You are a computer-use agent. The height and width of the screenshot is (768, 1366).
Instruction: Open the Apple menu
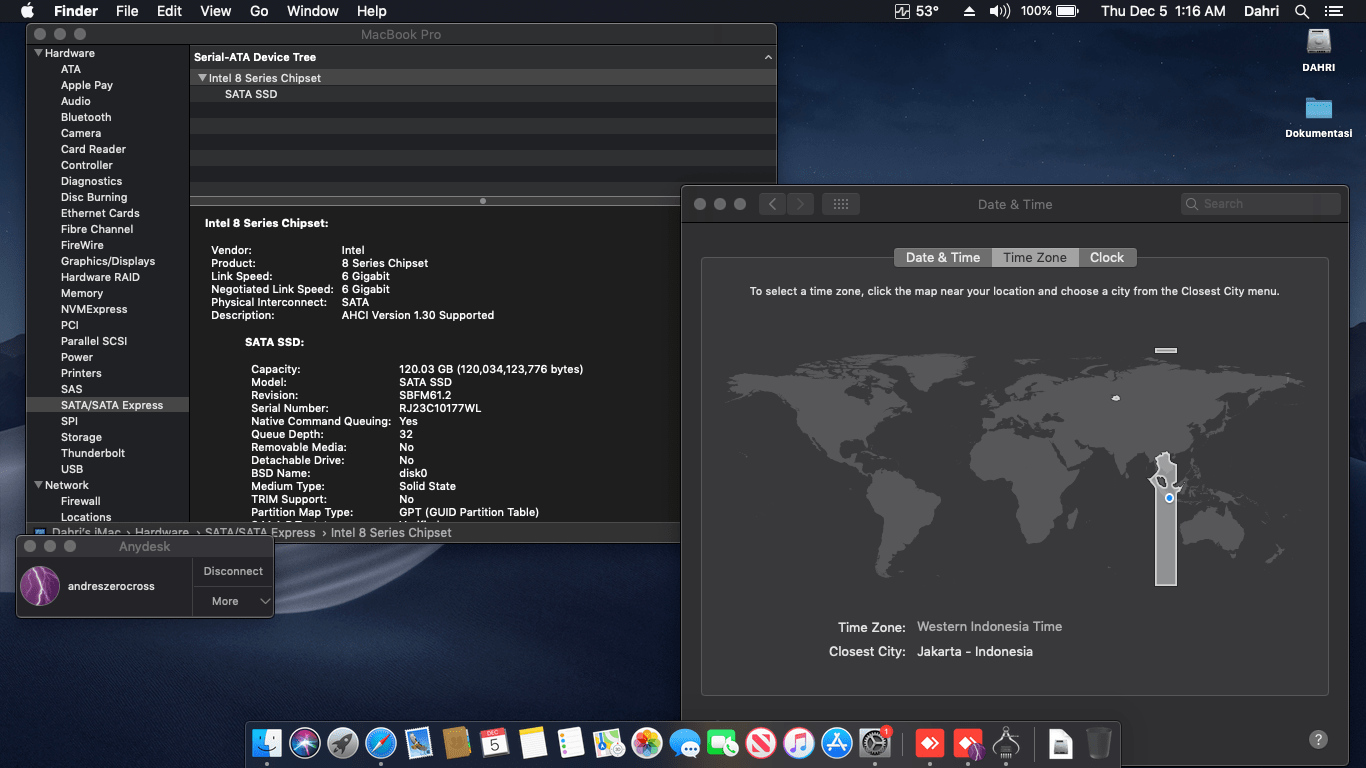tap(27, 11)
